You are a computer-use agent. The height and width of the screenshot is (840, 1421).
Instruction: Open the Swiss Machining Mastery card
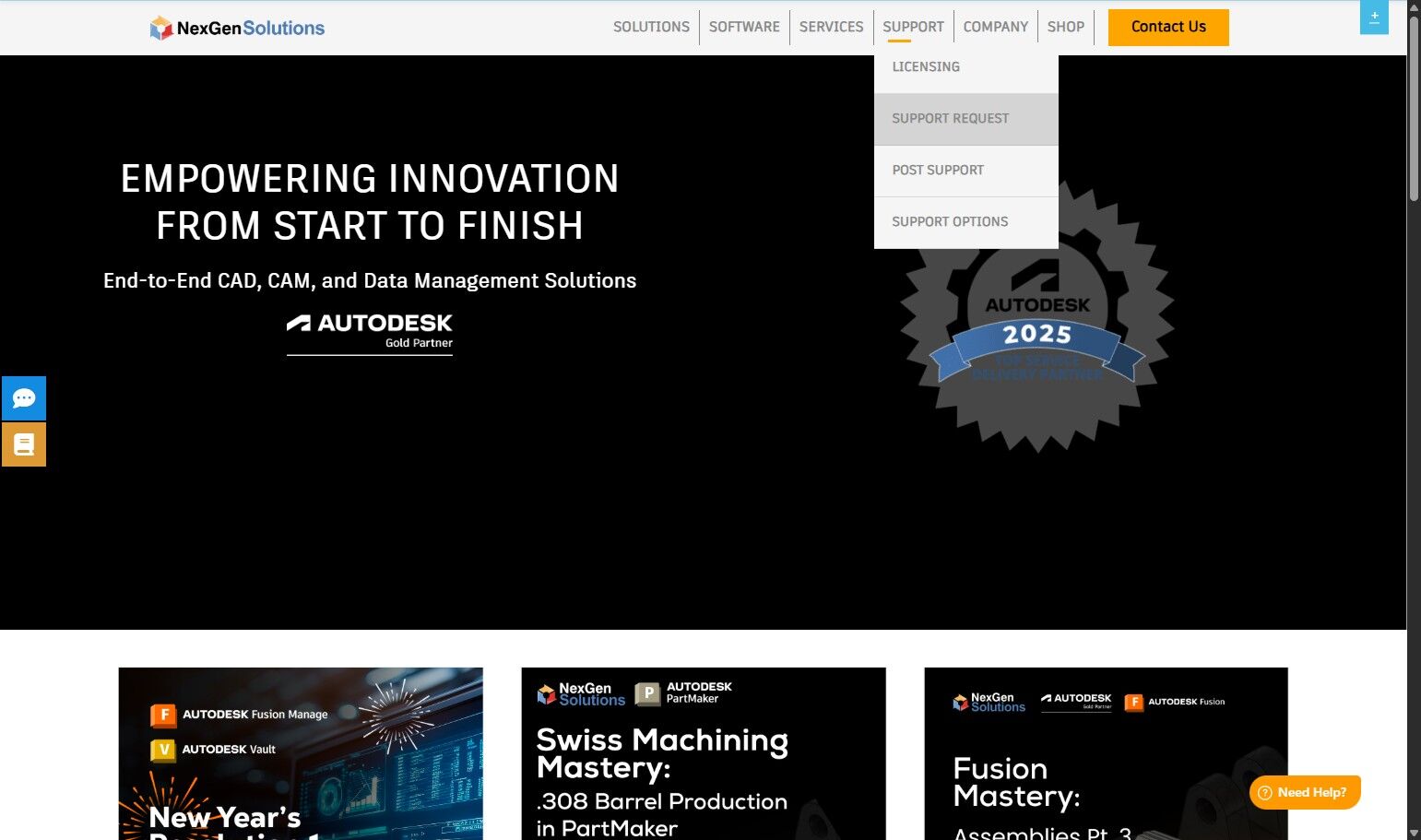(x=704, y=753)
